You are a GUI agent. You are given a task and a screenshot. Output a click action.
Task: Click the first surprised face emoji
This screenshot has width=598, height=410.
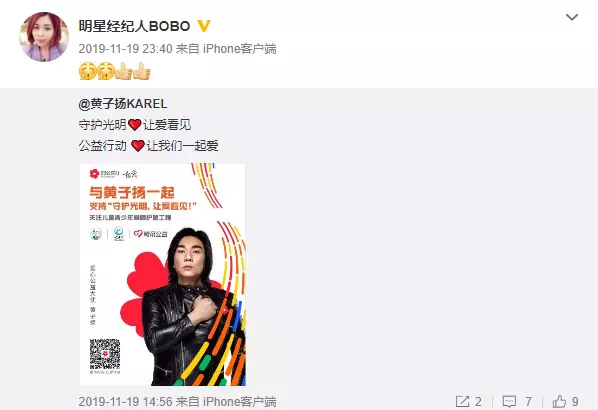[87, 71]
